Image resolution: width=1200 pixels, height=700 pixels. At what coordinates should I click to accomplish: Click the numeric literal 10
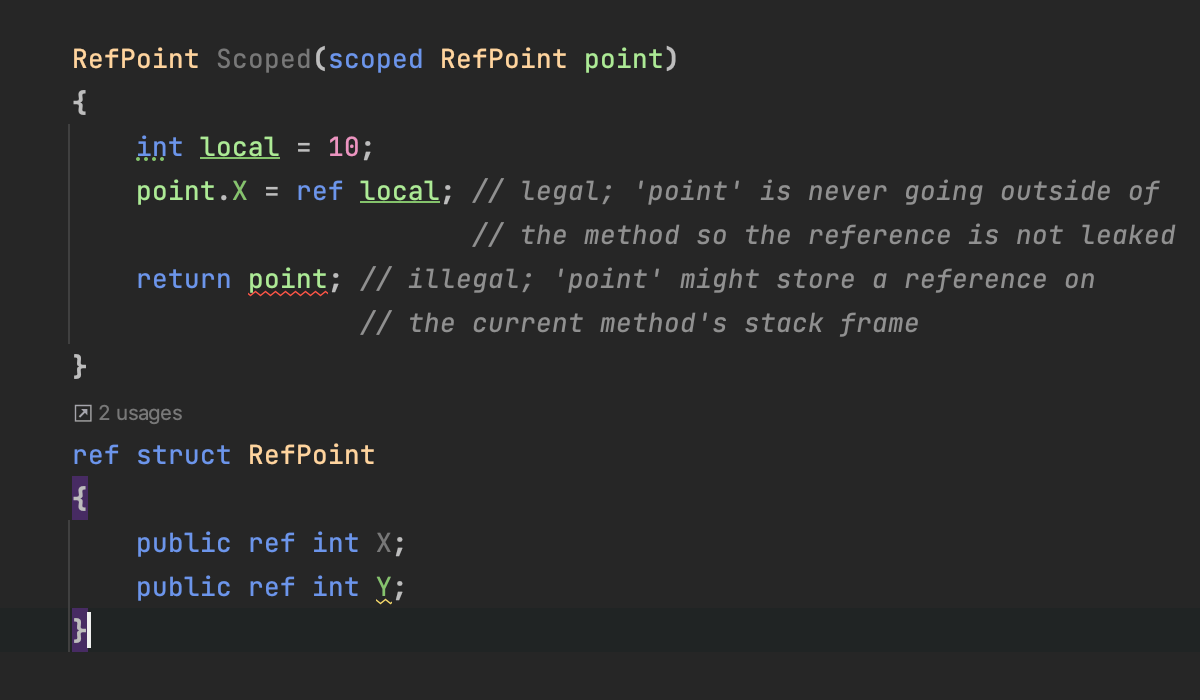coord(343,147)
